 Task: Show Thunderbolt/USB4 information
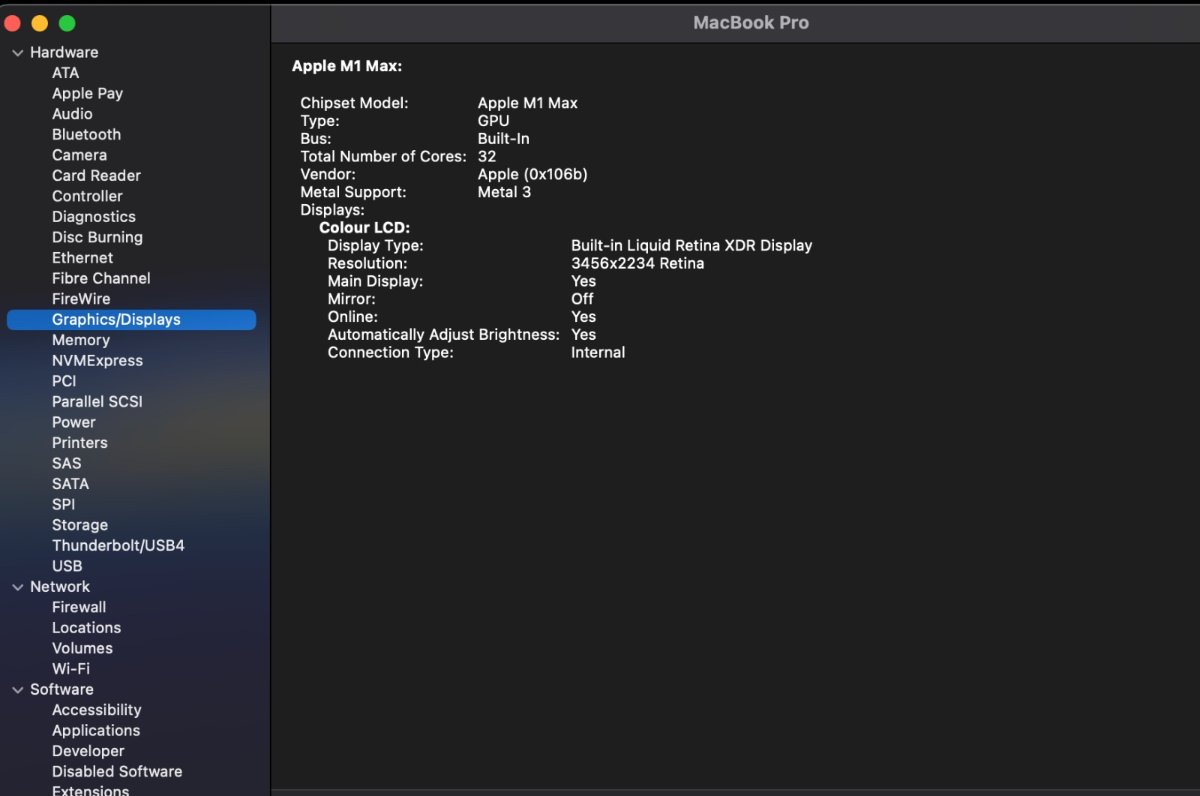pos(118,546)
